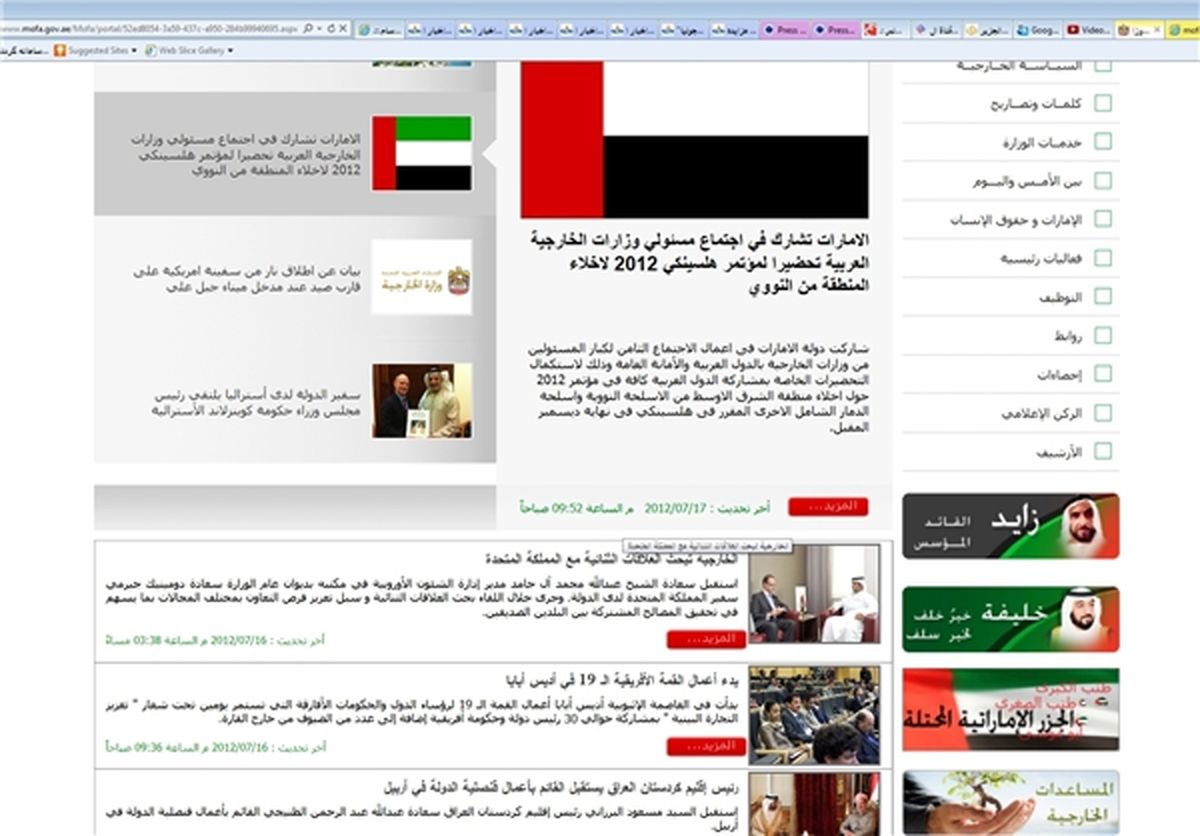
Task: Click the small UAE flag news thumbnail
Action: 421,153
